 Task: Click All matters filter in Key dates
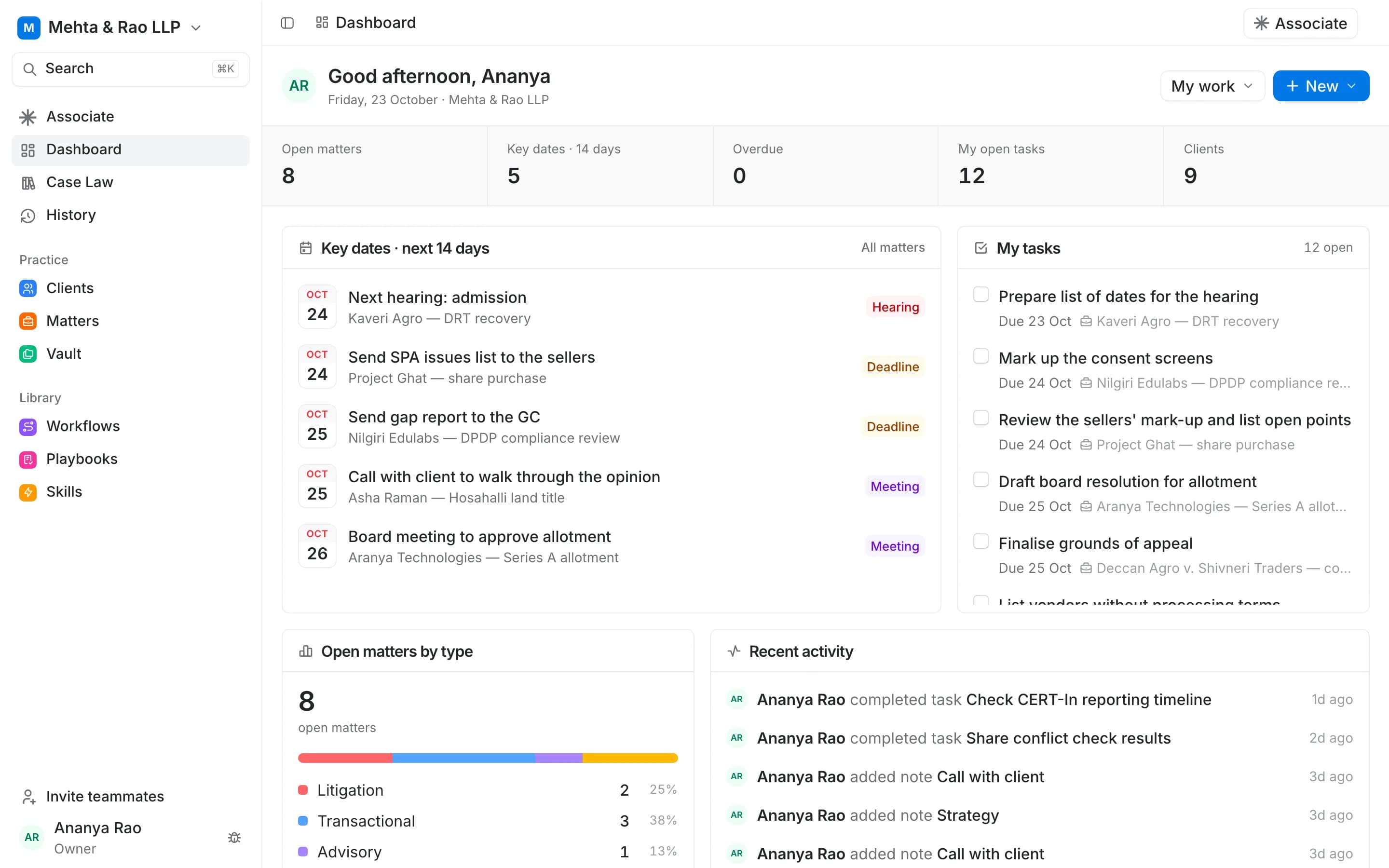pyautogui.click(x=893, y=247)
